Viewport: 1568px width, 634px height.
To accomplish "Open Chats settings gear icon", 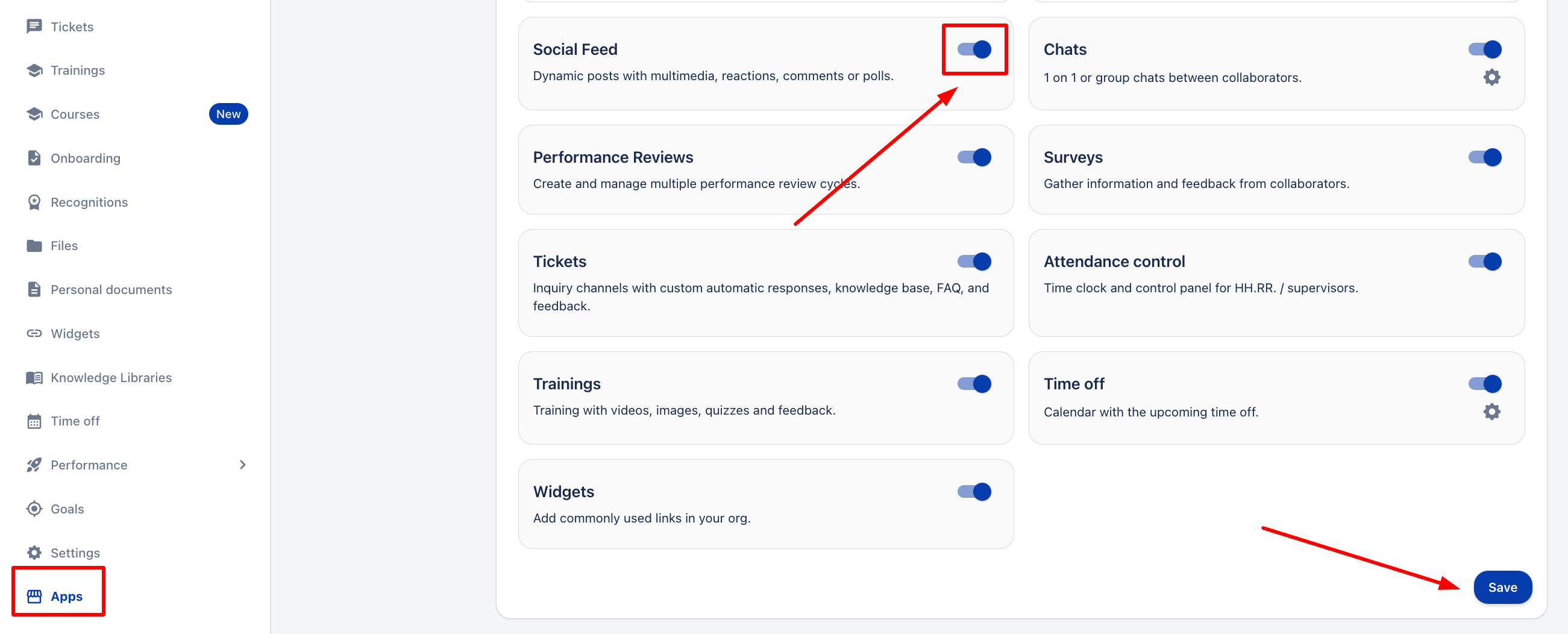I will (x=1491, y=77).
